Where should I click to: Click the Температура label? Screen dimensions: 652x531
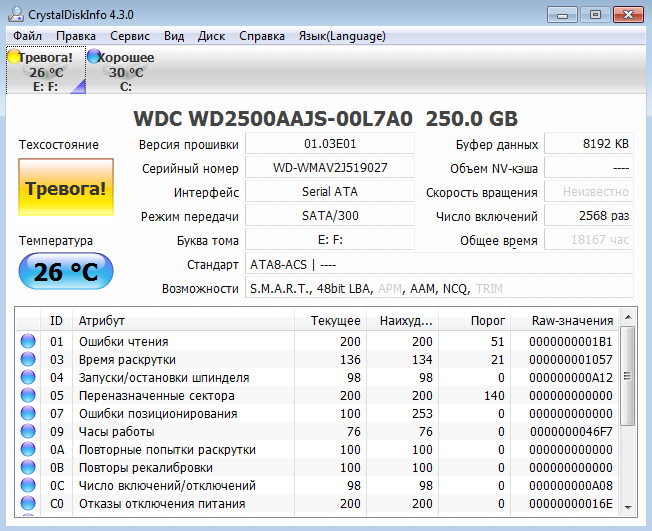56,241
